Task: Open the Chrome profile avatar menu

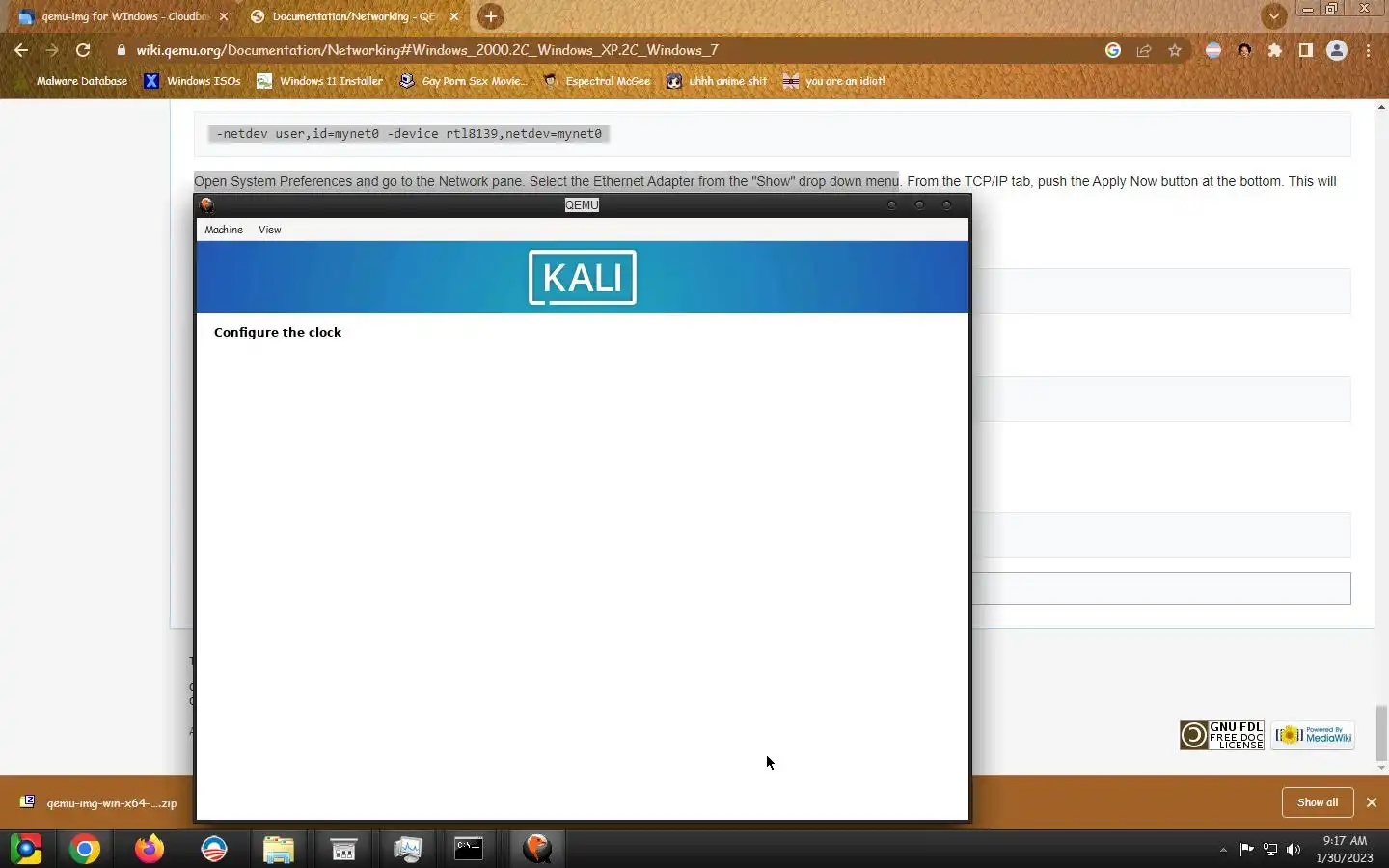Action: (1337, 50)
